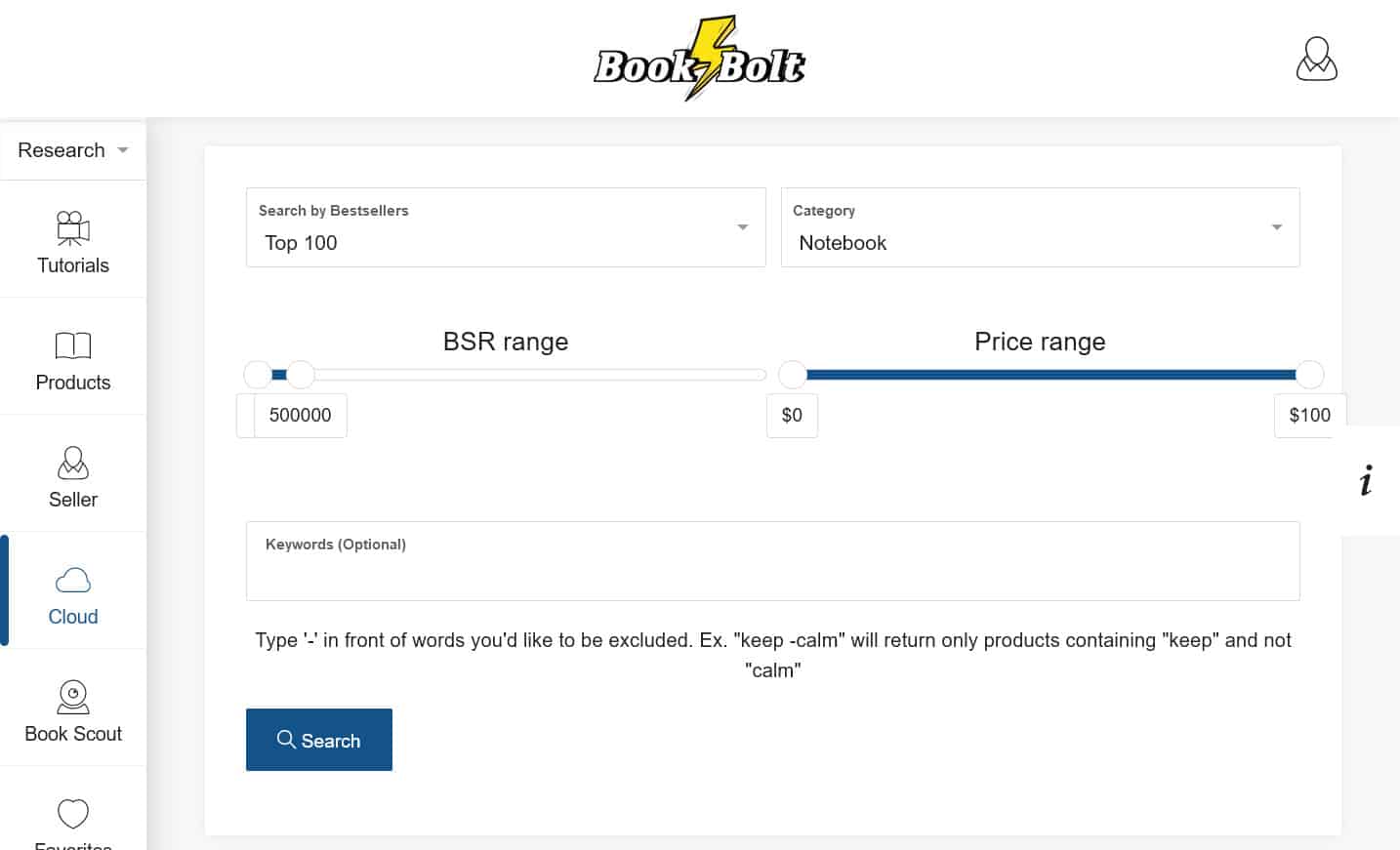Click the BSR range right slider handle

pos(301,374)
